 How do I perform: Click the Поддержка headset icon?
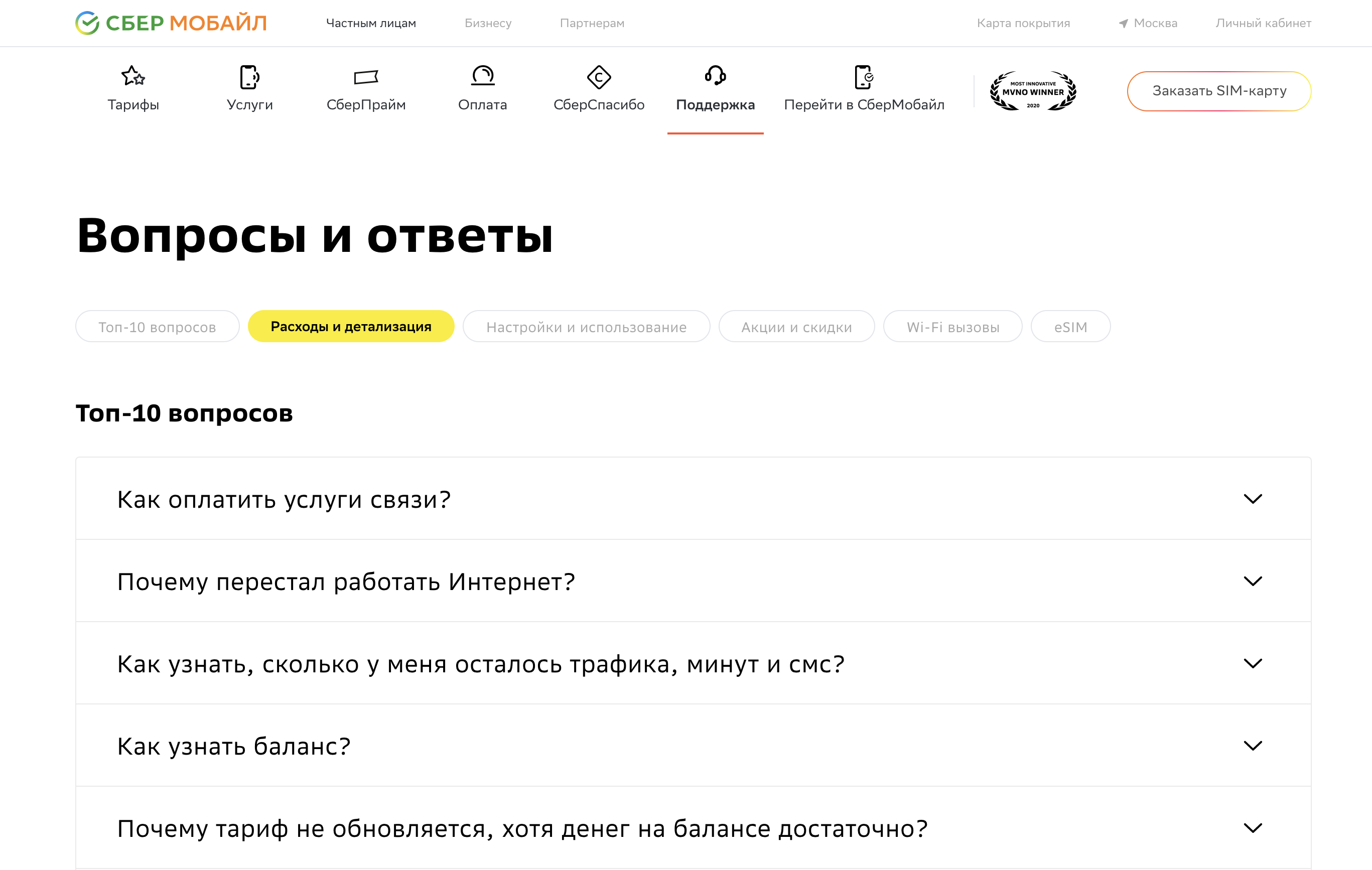coord(715,77)
